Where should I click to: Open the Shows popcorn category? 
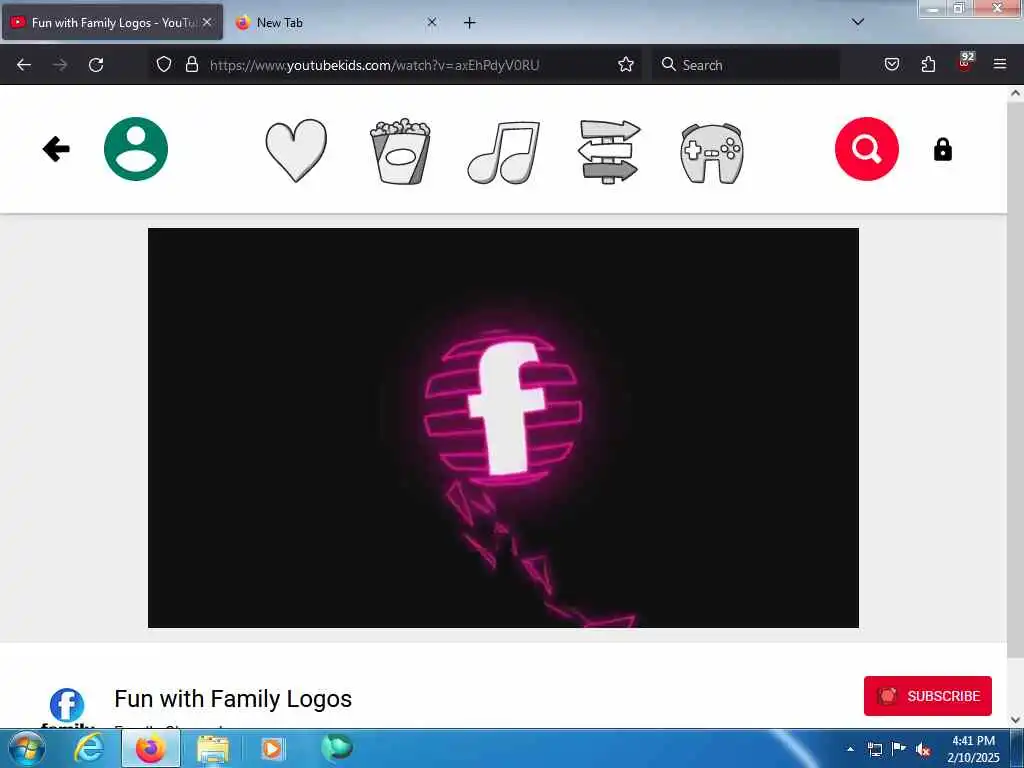(400, 151)
